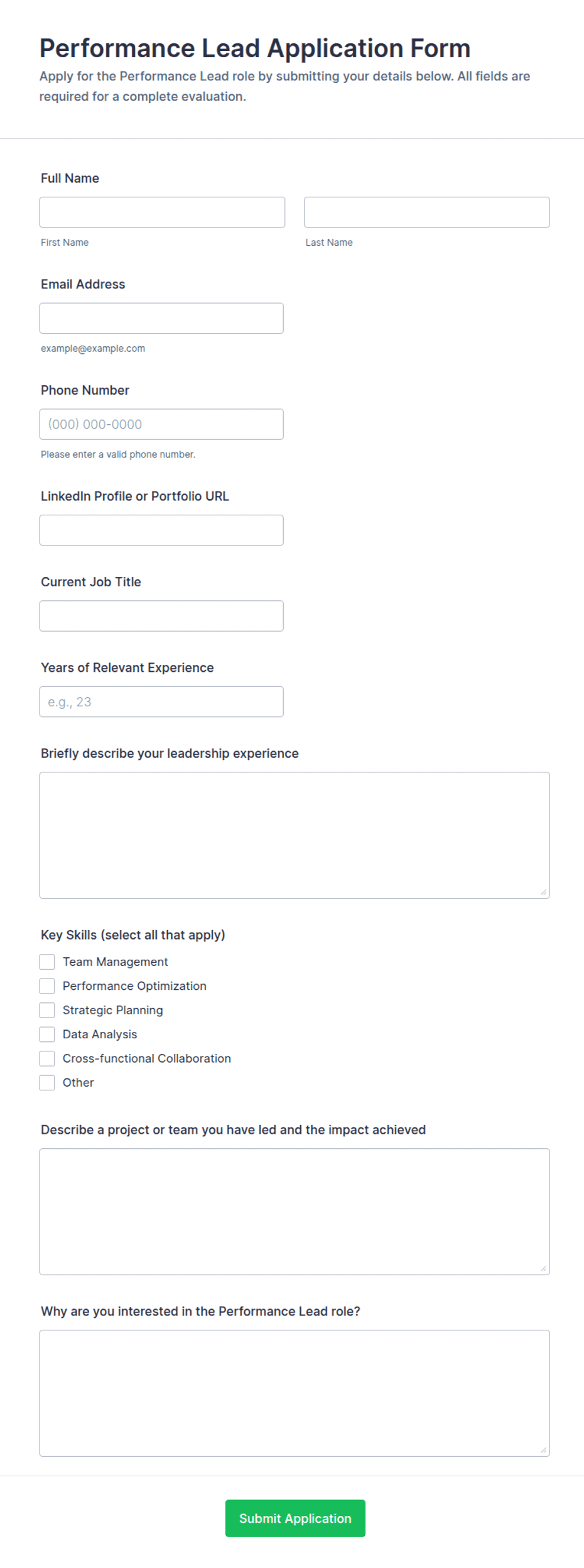
Task: Click the Current Job Title field
Action: pyautogui.click(x=161, y=616)
